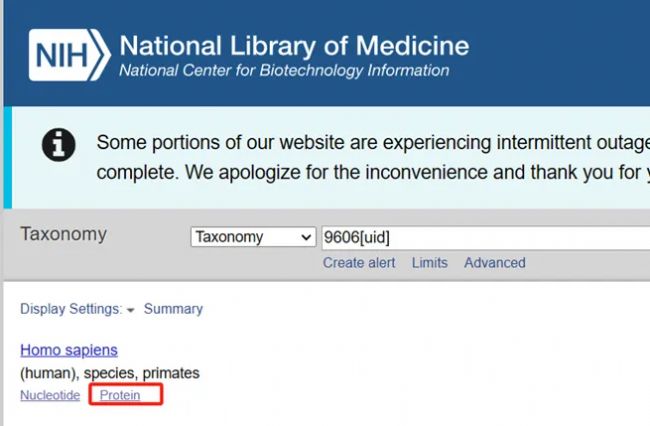Open the Create alert link
The width and height of the screenshot is (650, 426).
click(x=359, y=263)
